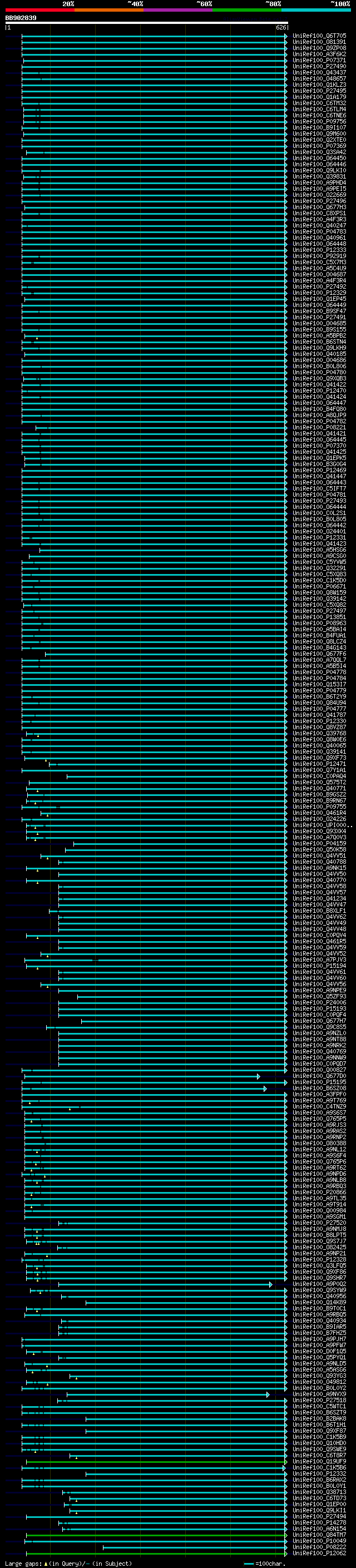Viewport: 356px width, 1568px height.
Task: Choose hit UniRef100_C6TNE6
Action: tap(319, 115)
